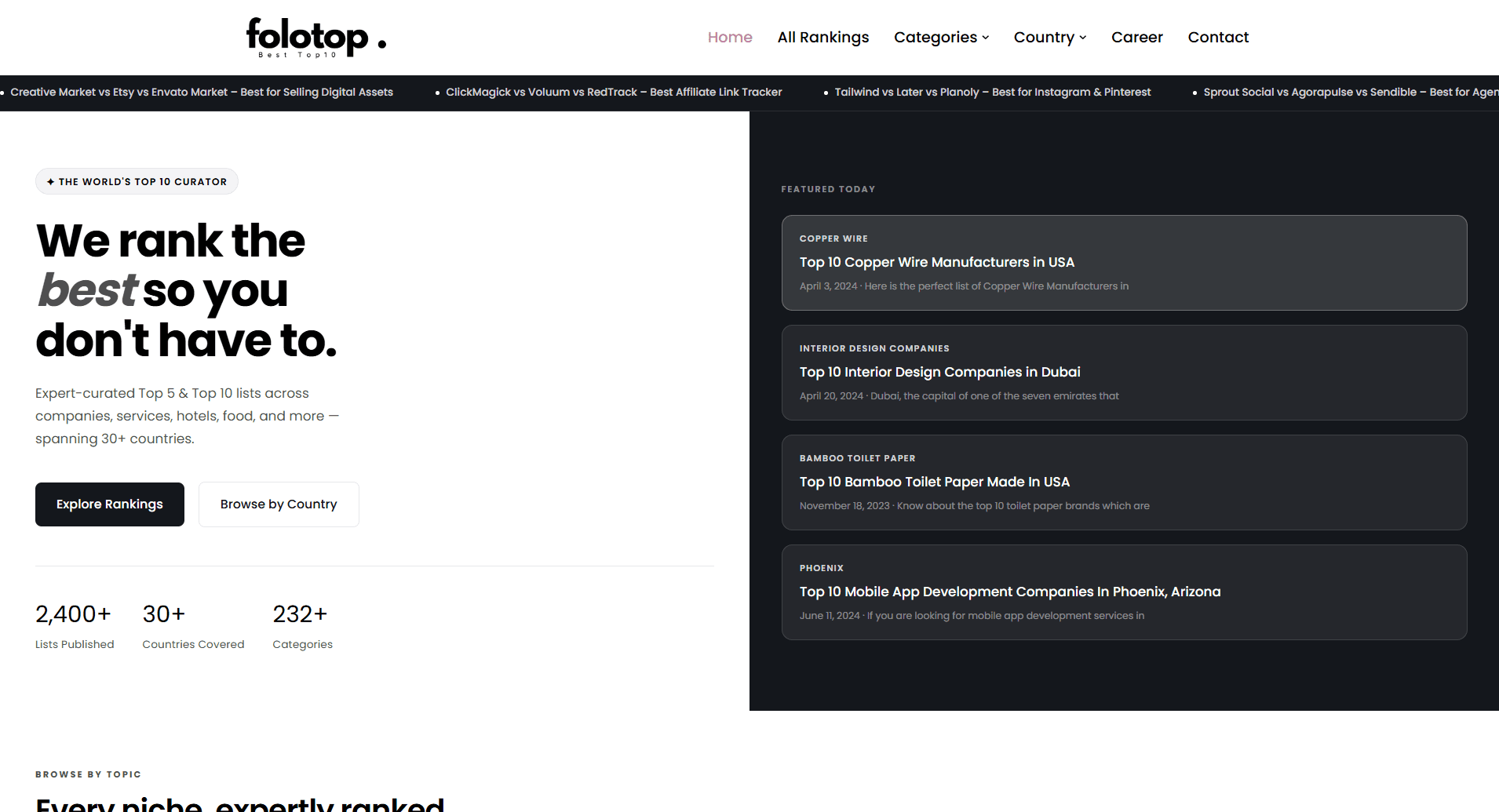Click the folotop logo

point(315,38)
